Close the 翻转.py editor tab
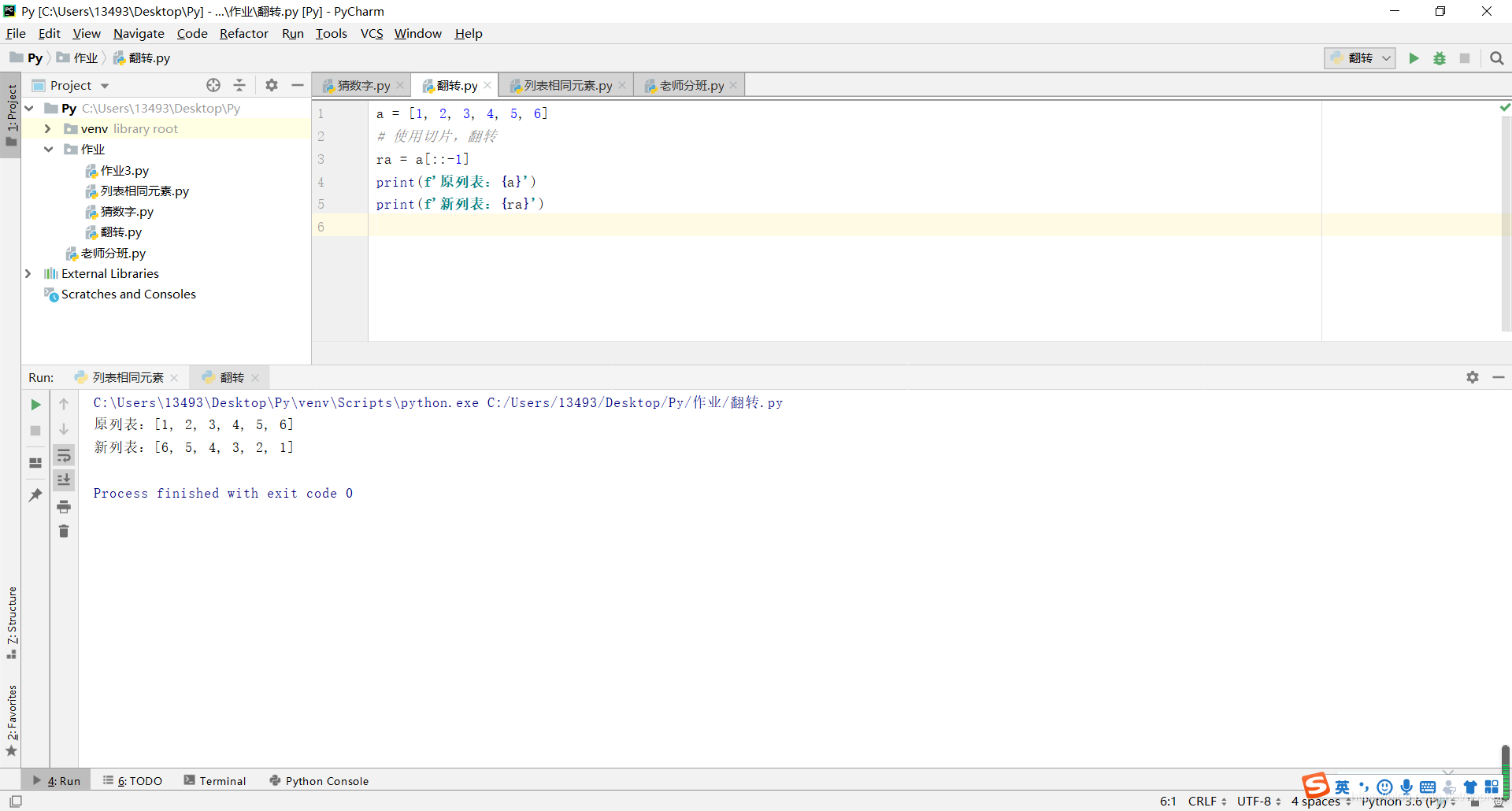 click(x=487, y=85)
